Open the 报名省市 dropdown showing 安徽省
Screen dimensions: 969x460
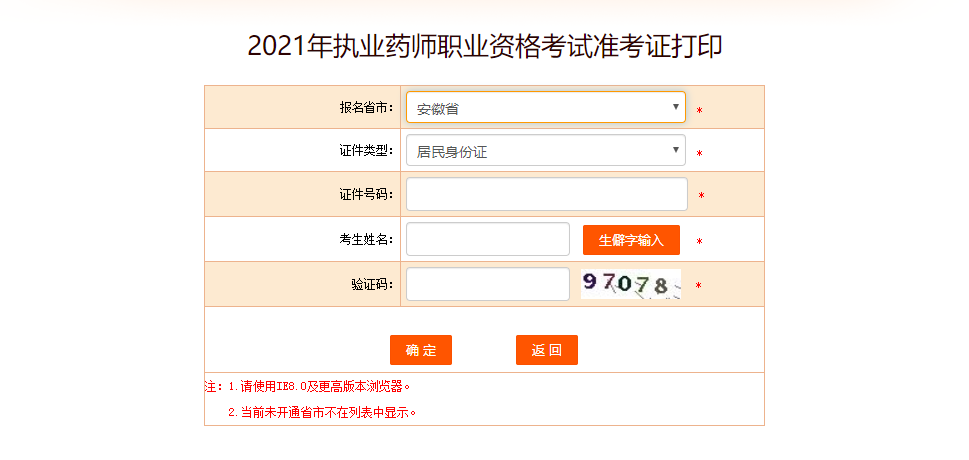(545, 107)
